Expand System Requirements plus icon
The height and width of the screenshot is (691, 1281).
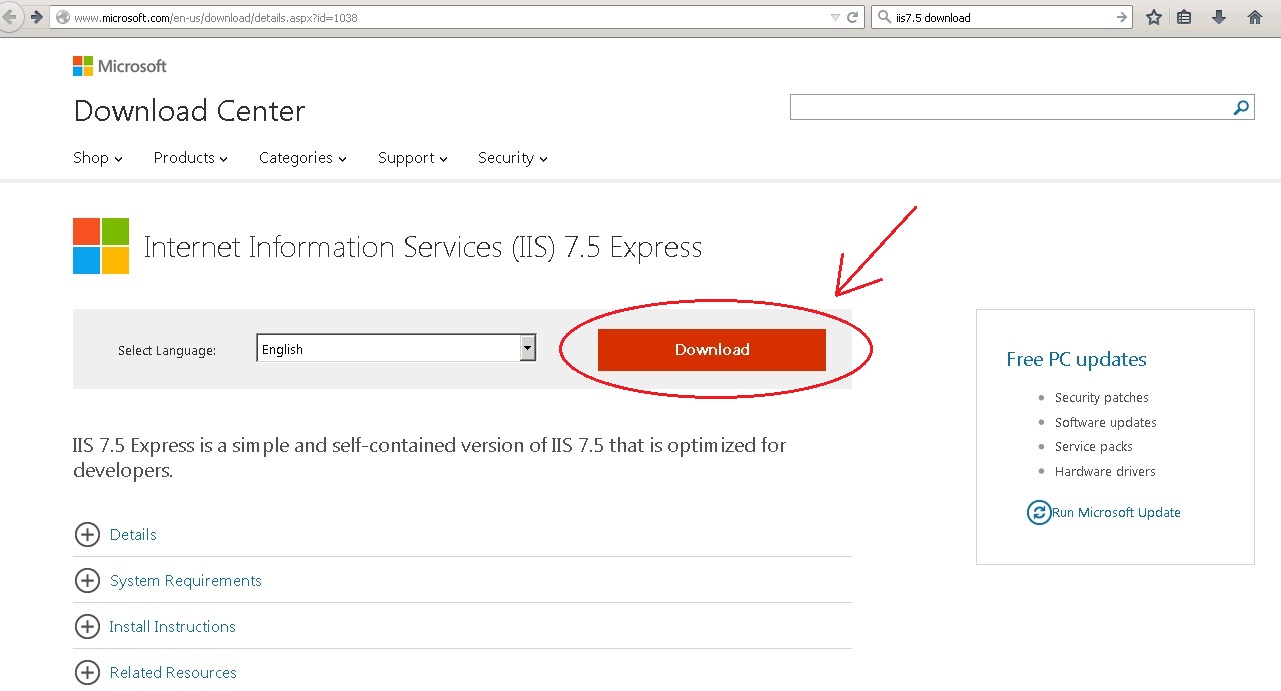[87, 581]
